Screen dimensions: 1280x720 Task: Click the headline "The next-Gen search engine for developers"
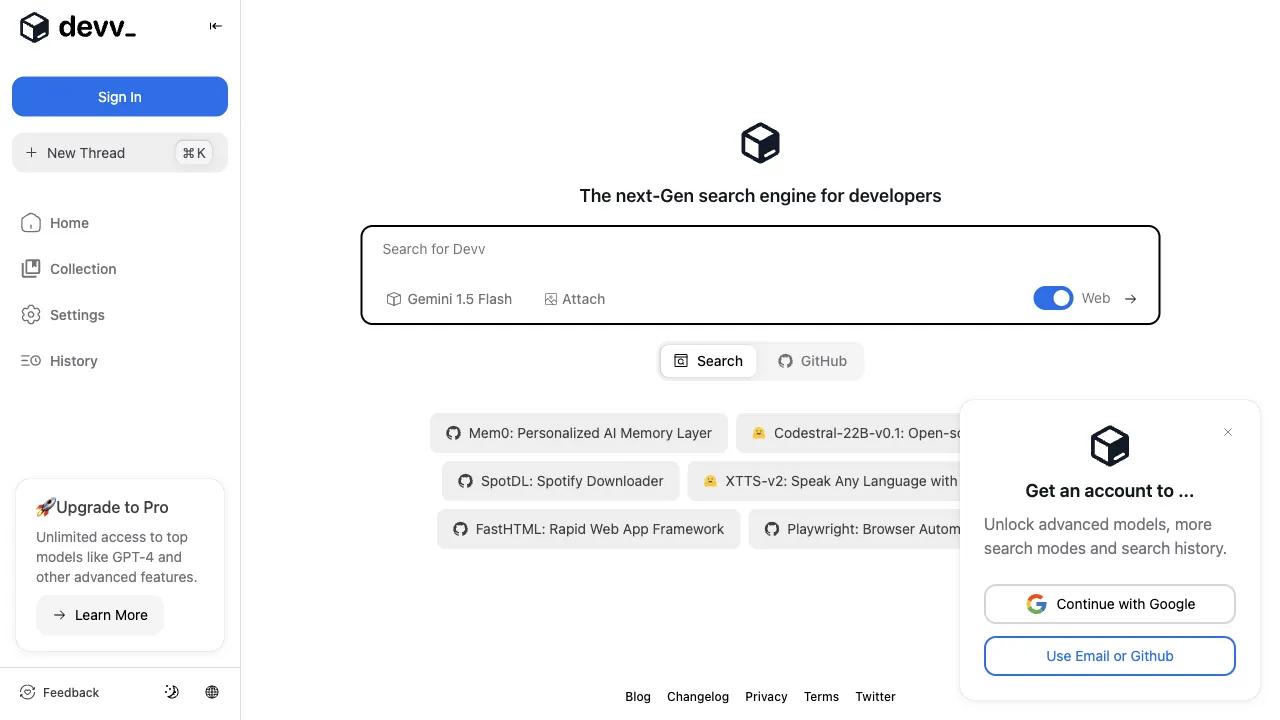760,196
